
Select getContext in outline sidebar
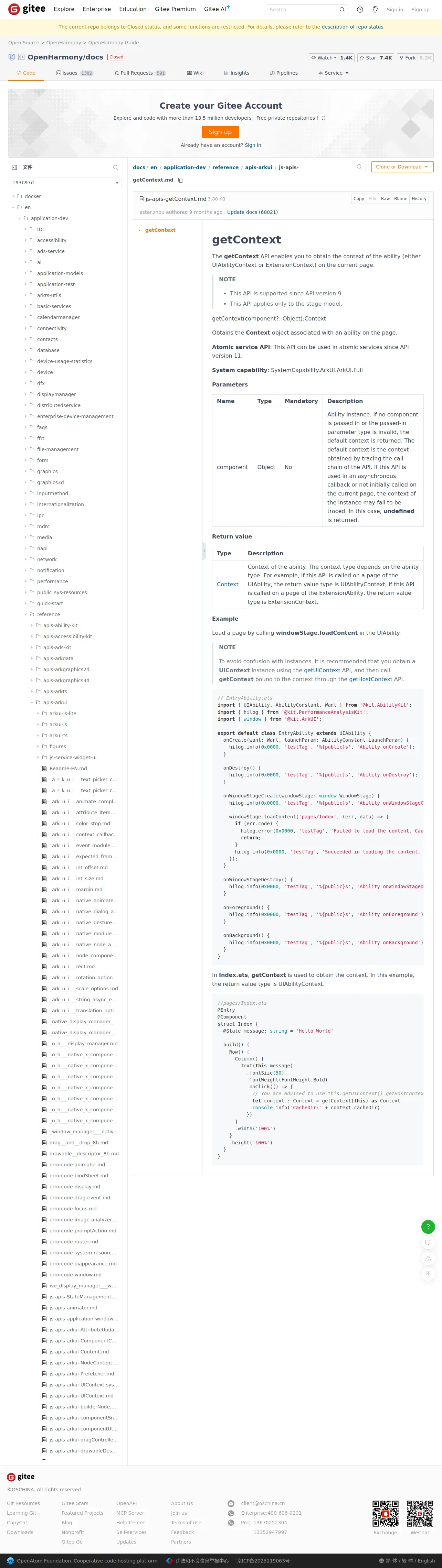160,230
